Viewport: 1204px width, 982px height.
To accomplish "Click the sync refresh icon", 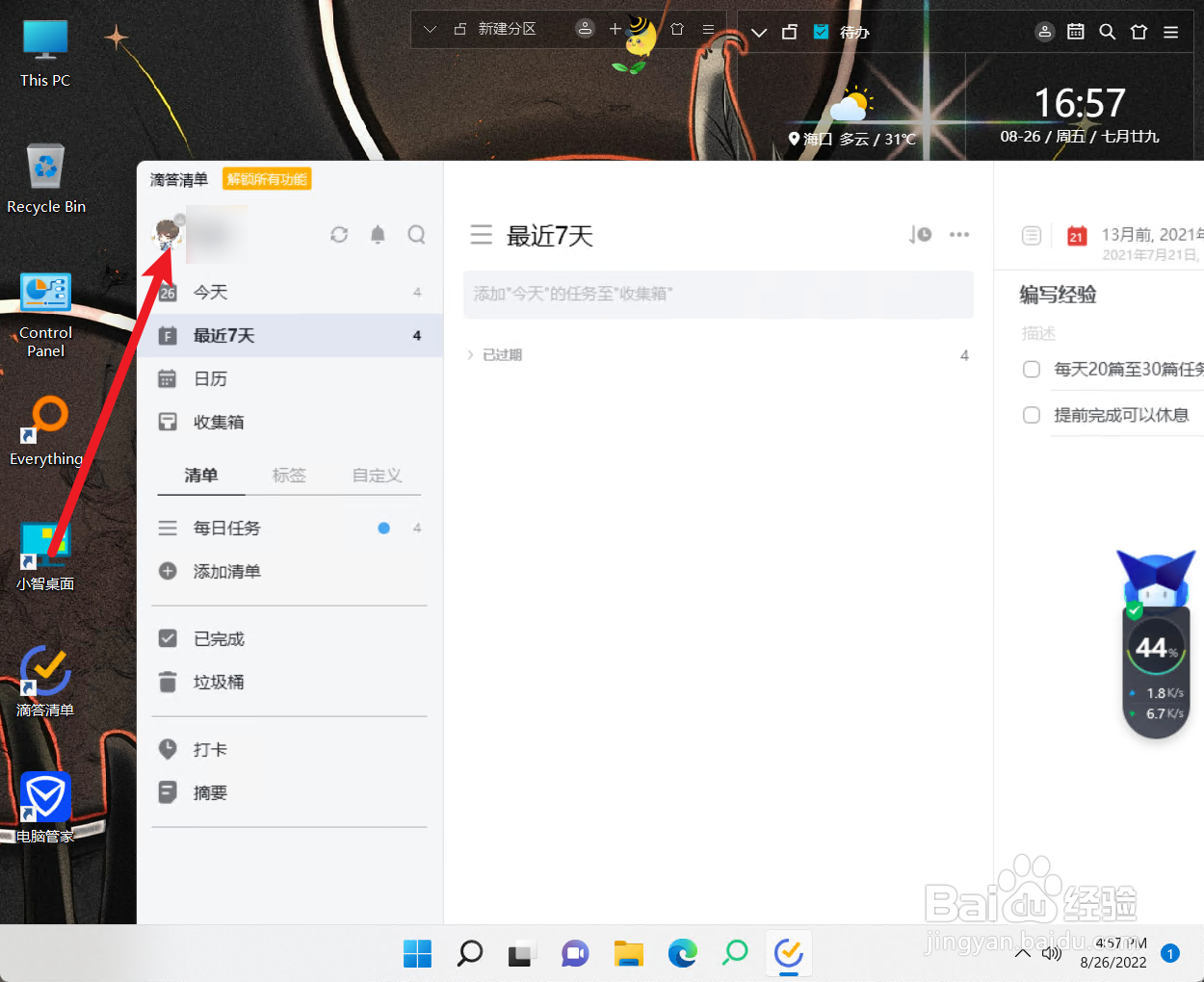I will click(339, 234).
